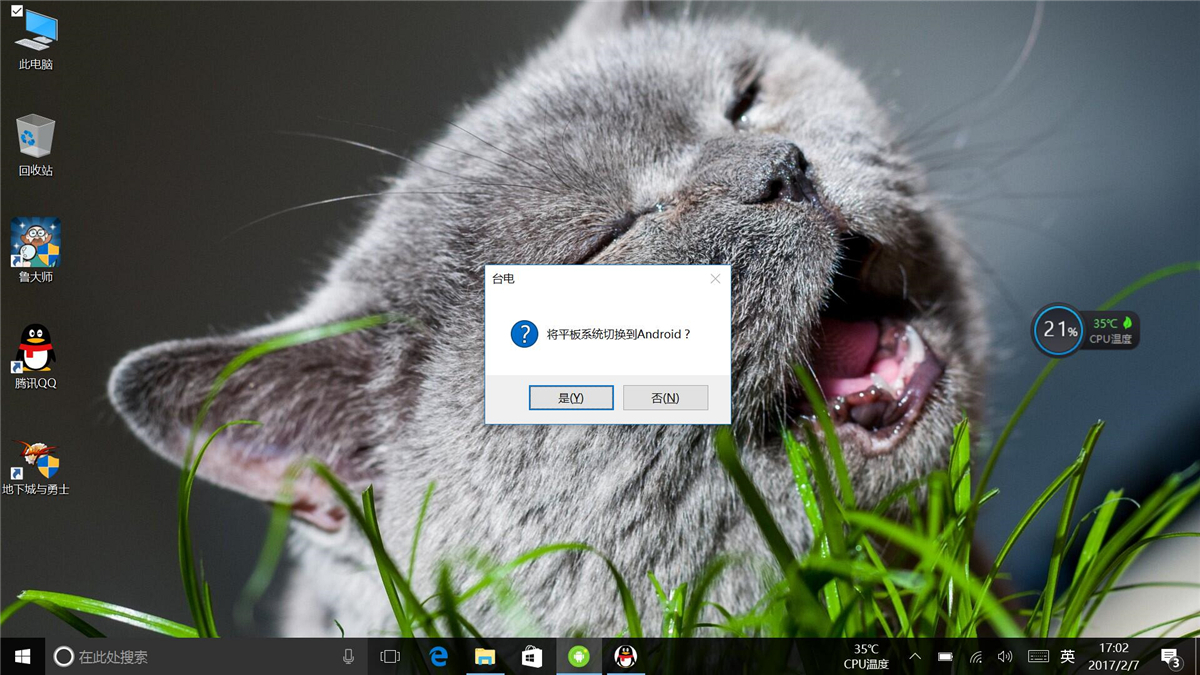Toggle the touch keyboard tray icon
1200x675 pixels.
(1038, 657)
